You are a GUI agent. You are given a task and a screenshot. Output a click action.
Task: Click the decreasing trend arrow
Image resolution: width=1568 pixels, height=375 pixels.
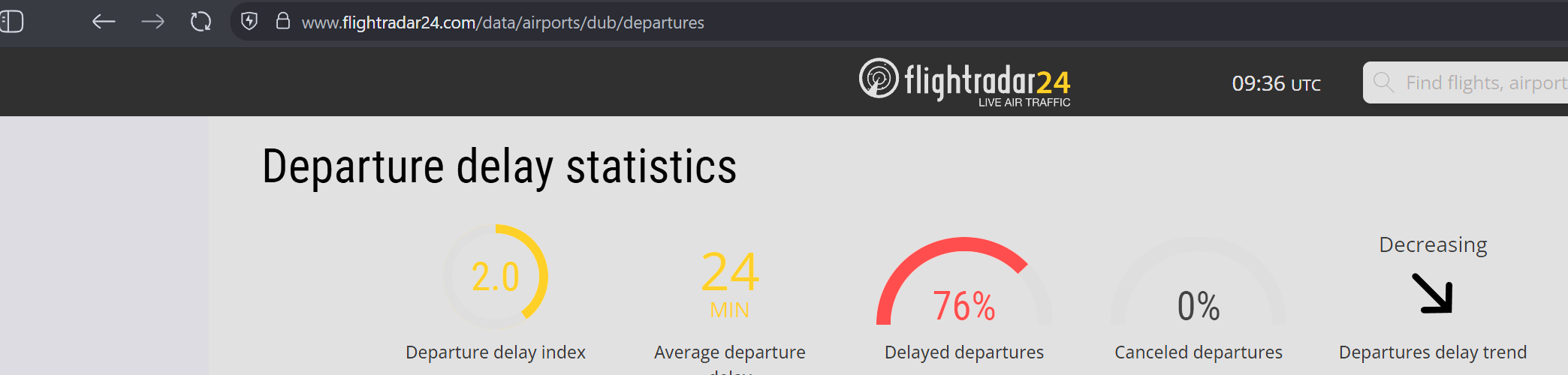(x=1433, y=293)
